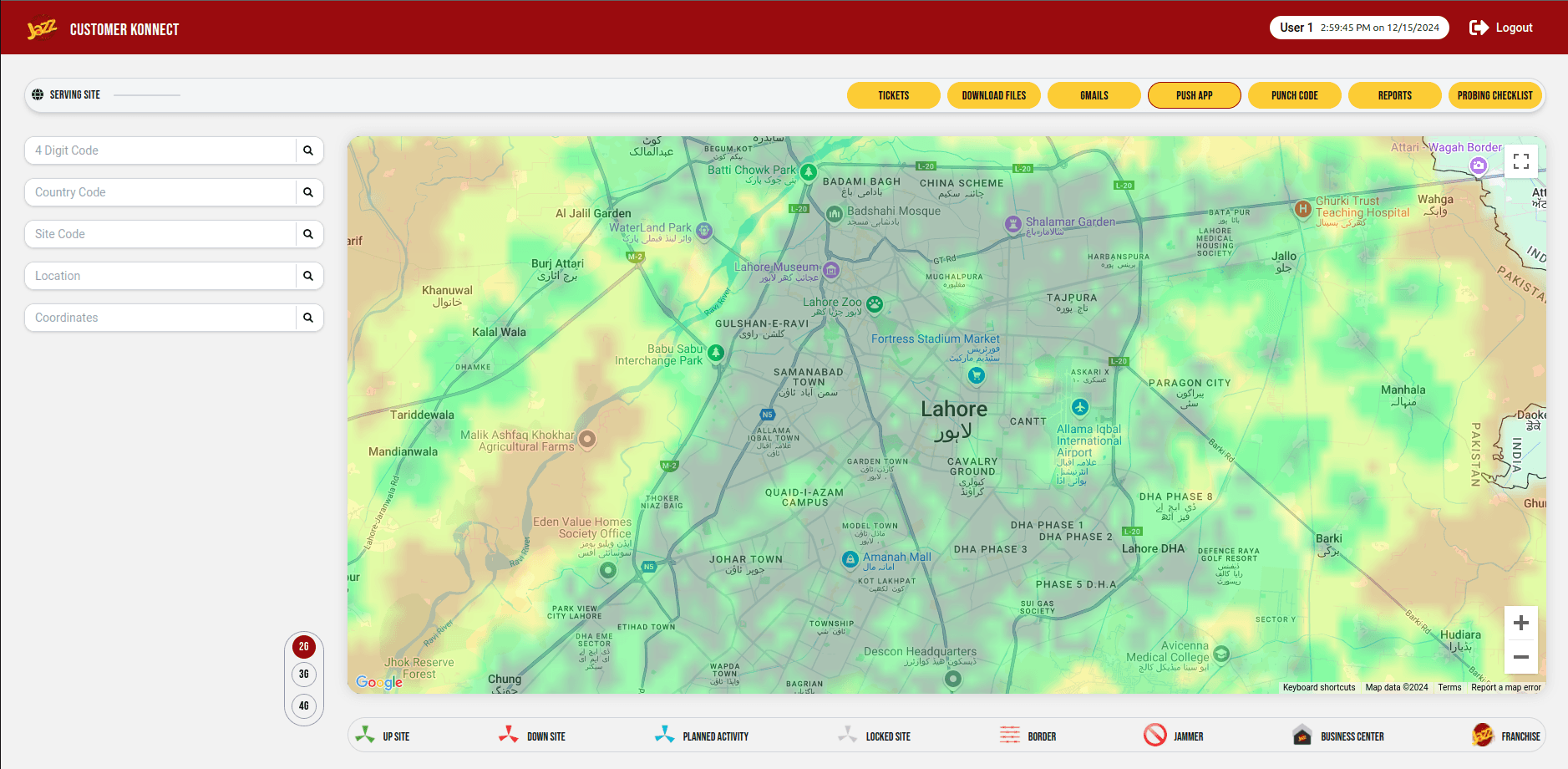This screenshot has width=1568, height=769.
Task: Click the Serving Site label
Action: coord(74,94)
